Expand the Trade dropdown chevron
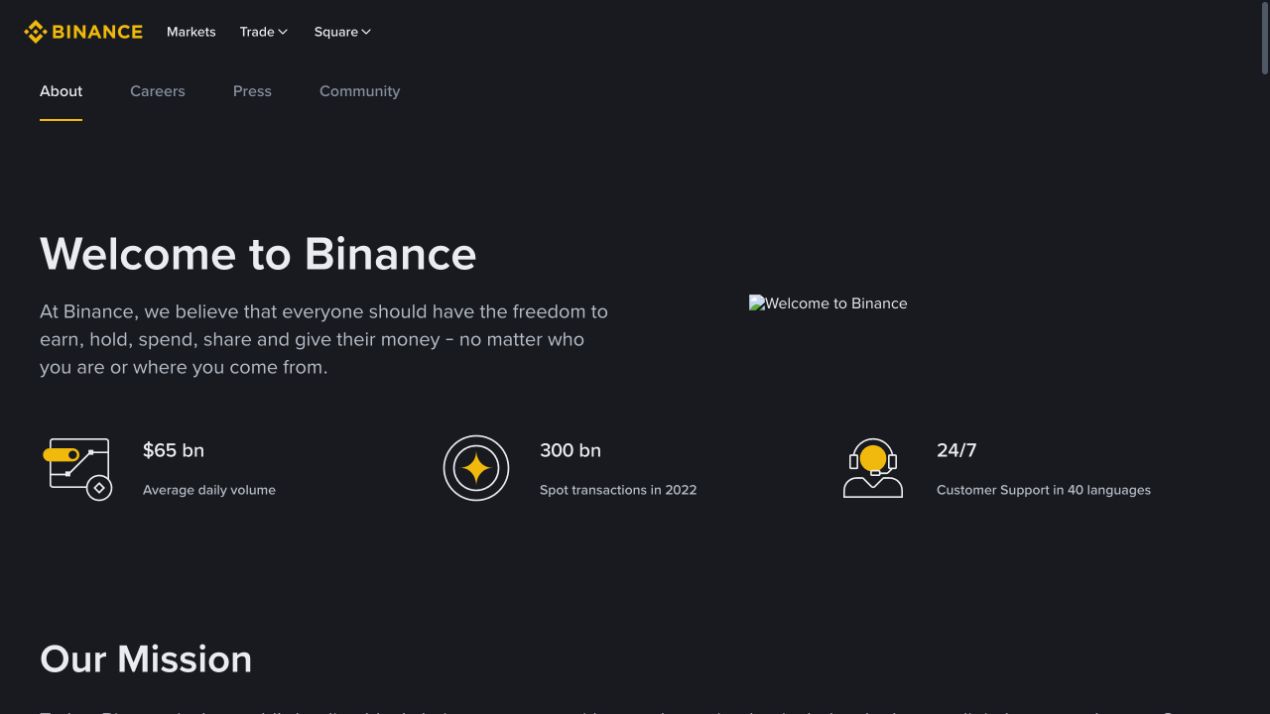The width and height of the screenshot is (1270, 714). [283, 32]
